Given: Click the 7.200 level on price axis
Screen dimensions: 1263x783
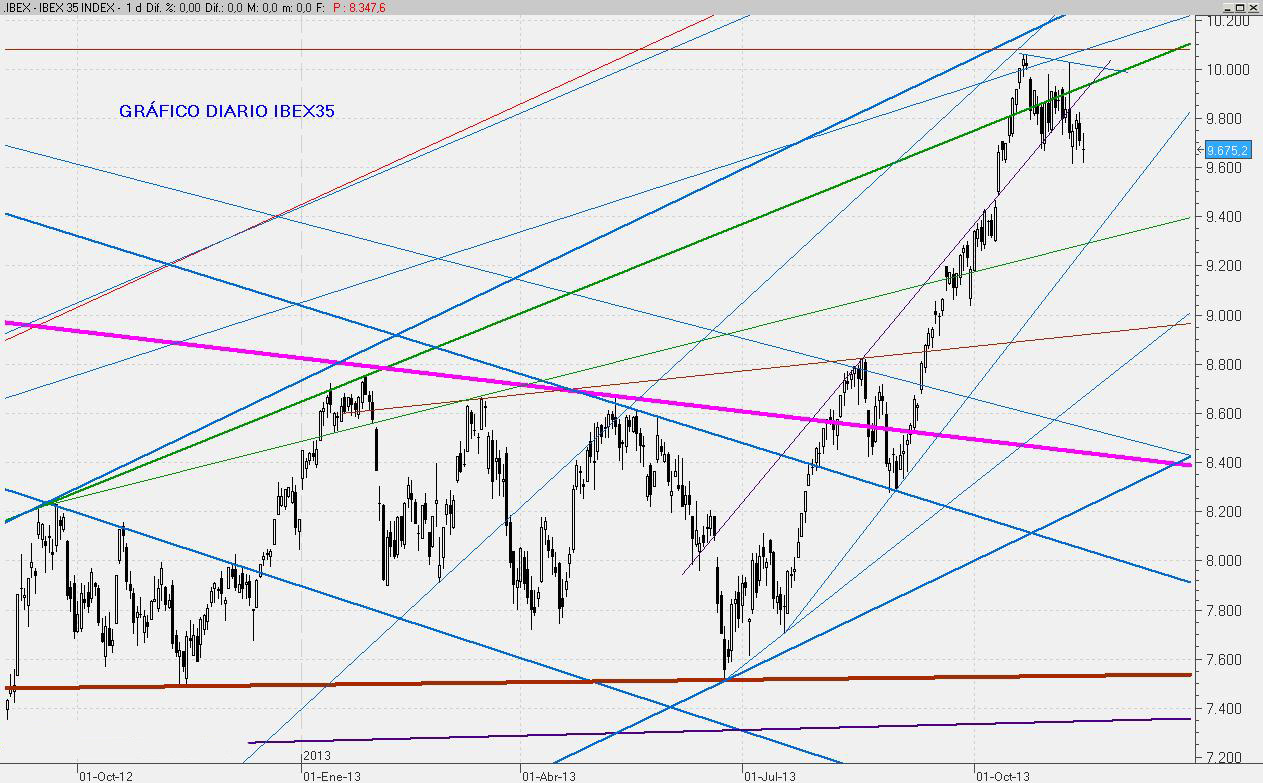Looking at the screenshot, I should pos(1226,757).
